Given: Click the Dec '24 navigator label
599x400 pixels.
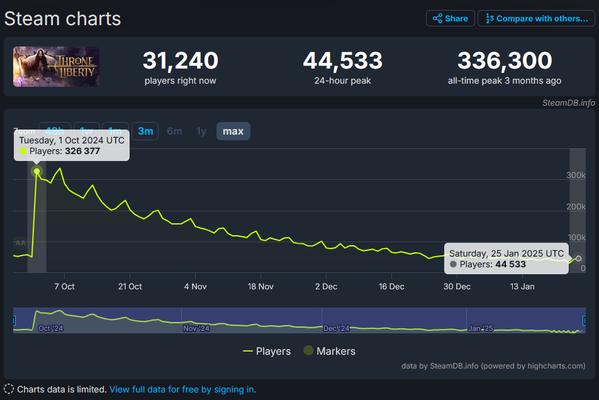Looking at the screenshot, I should click(336, 328).
